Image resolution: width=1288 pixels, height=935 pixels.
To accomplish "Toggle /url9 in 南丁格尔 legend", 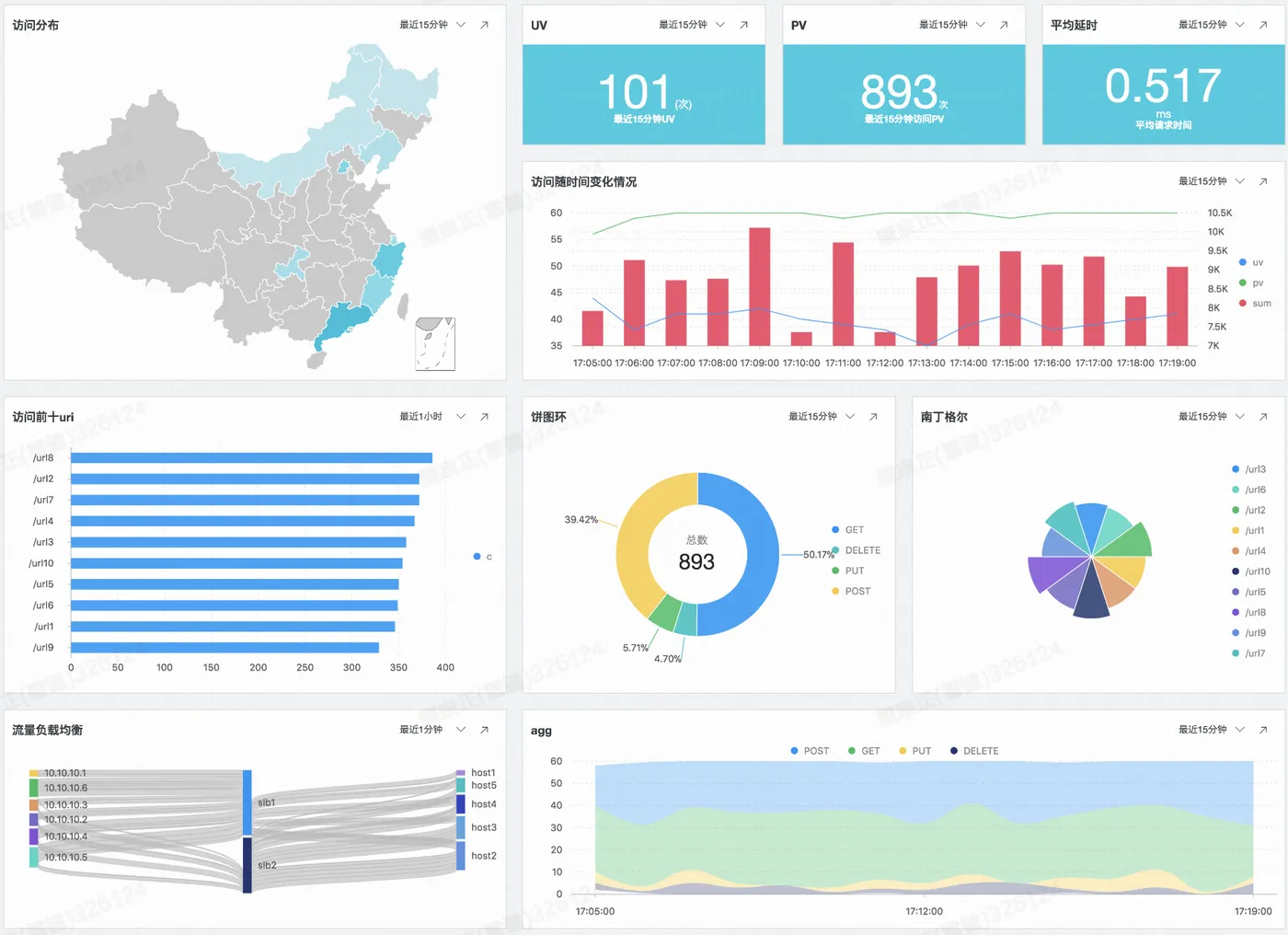I will (x=1249, y=633).
